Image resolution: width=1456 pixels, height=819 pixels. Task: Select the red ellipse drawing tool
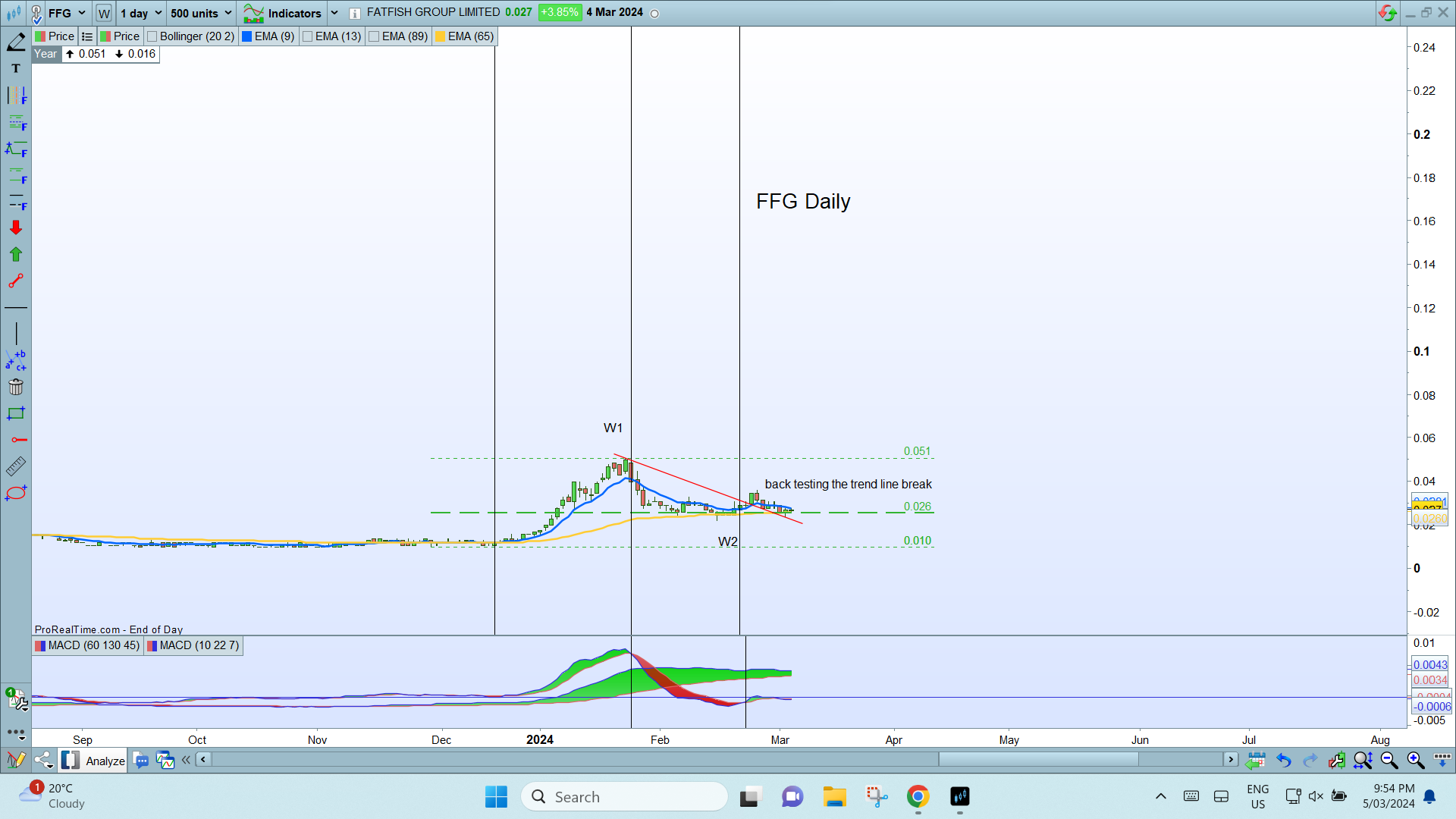pyautogui.click(x=16, y=493)
